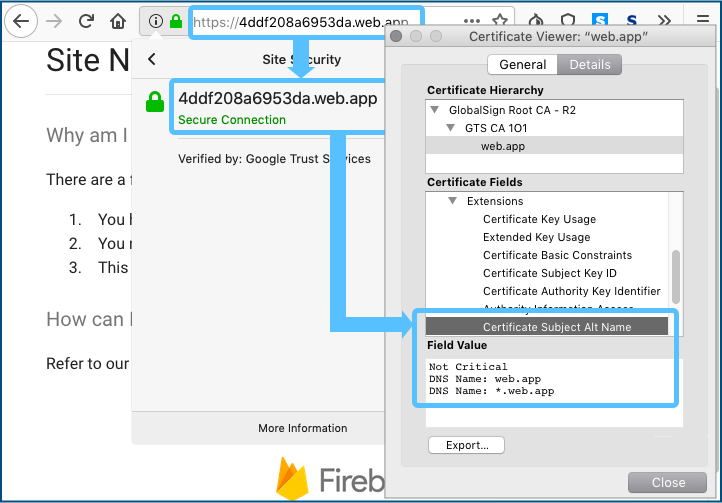722x503 pixels.
Task: Open the page actions three-dot menu
Action: pos(472,21)
